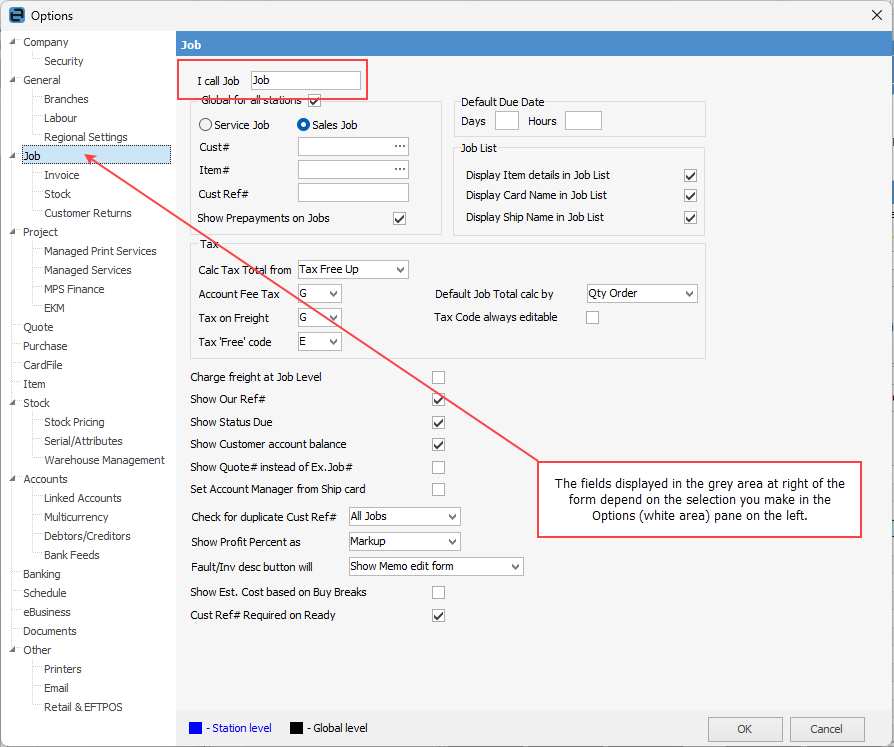
Task: Select Security in options tree
Action: click(64, 61)
